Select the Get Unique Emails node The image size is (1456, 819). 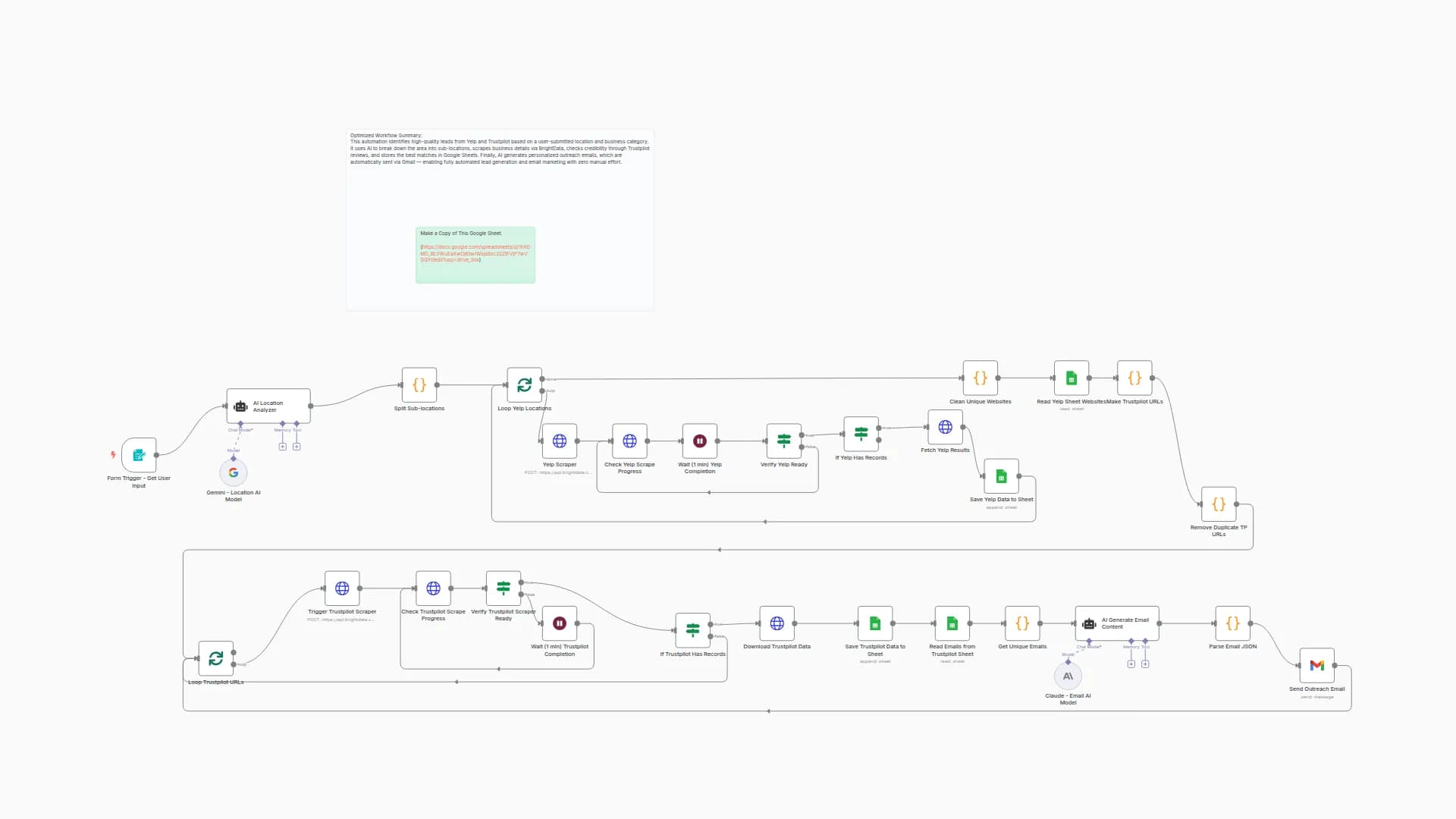pyautogui.click(x=1022, y=623)
